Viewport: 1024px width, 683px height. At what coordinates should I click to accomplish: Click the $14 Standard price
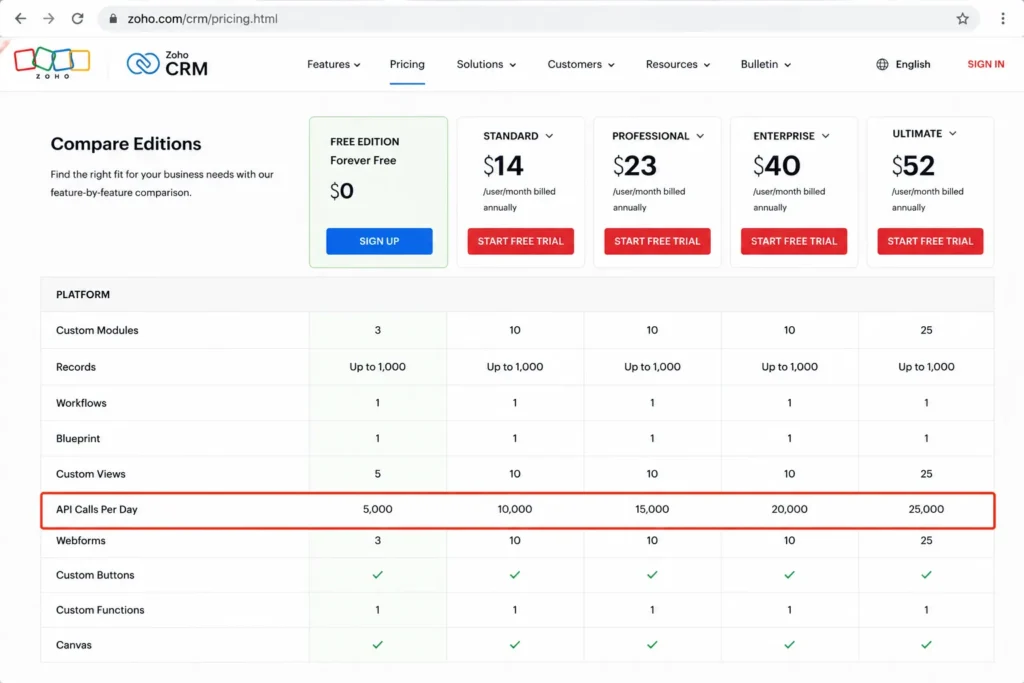(x=503, y=166)
